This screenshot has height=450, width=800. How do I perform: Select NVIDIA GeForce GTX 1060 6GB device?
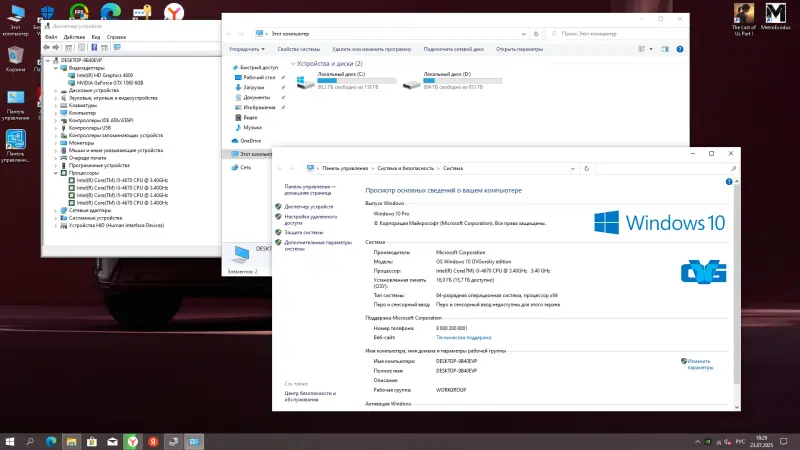point(110,83)
